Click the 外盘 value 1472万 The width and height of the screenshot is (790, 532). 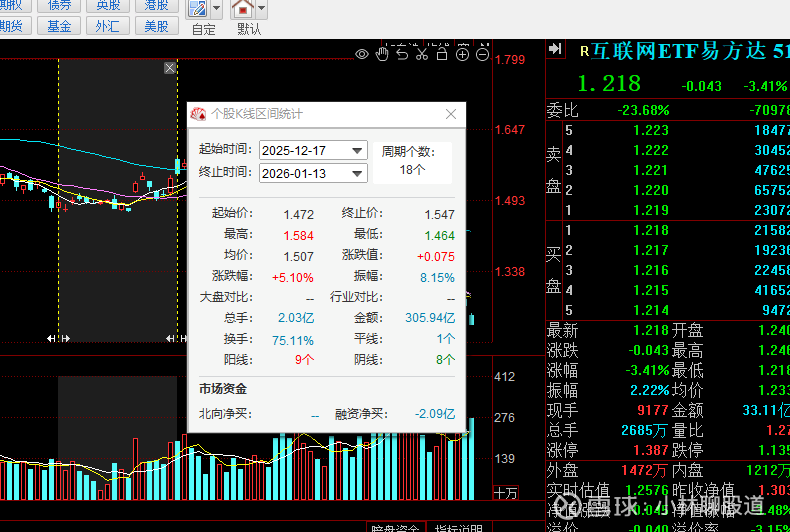point(645,471)
